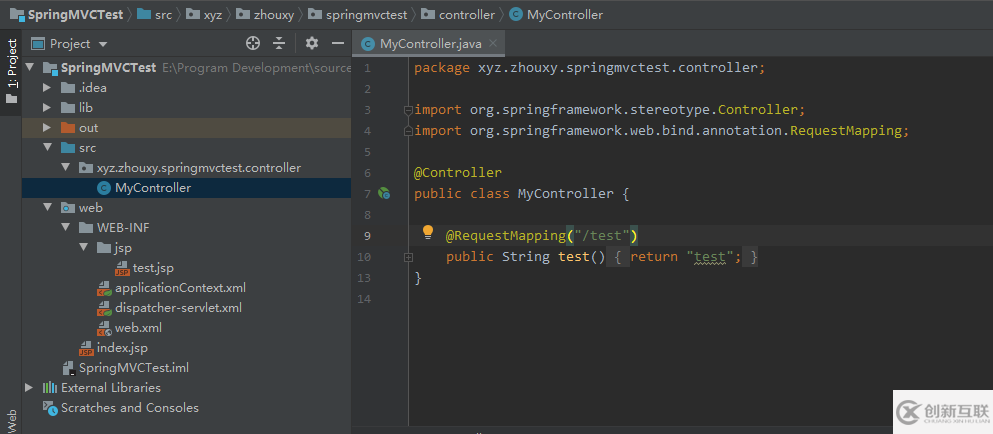Select dispatcher-servlet.xml in tree
This screenshot has height=434, width=993.
pyautogui.click(x=178, y=308)
